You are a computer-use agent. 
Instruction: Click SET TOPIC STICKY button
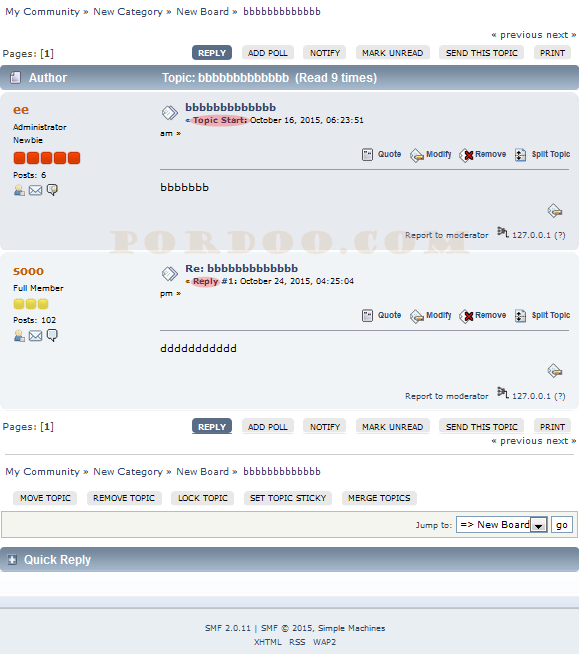tap(288, 498)
